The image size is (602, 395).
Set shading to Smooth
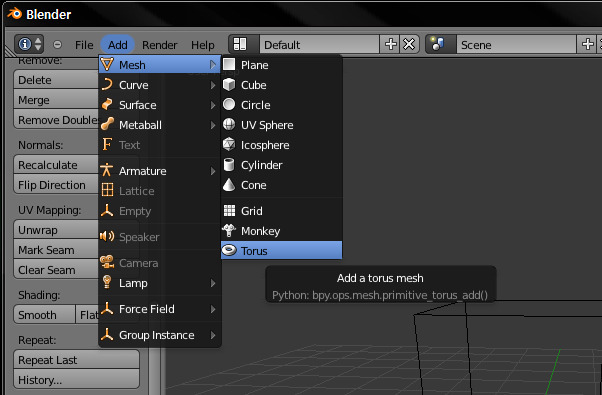45,315
